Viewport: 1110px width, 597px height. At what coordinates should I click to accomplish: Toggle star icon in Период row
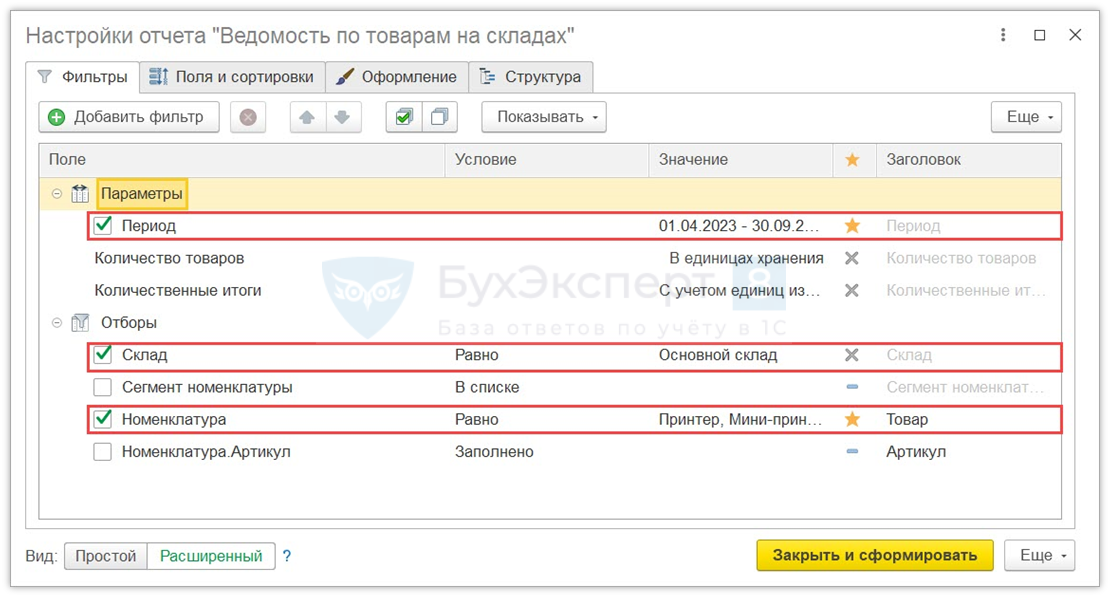click(x=852, y=226)
